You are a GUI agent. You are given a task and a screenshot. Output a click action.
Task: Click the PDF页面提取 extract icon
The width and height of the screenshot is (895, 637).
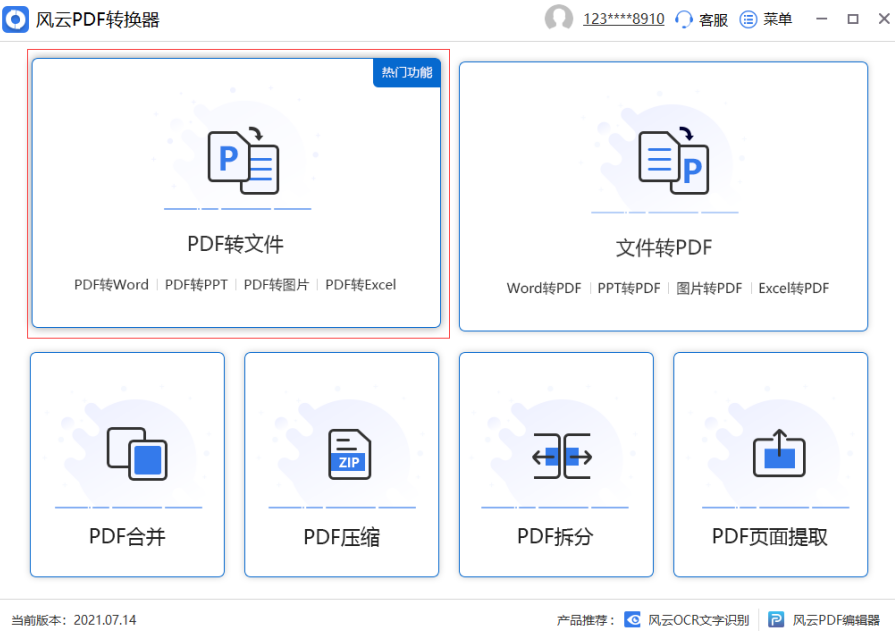tap(779, 454)
